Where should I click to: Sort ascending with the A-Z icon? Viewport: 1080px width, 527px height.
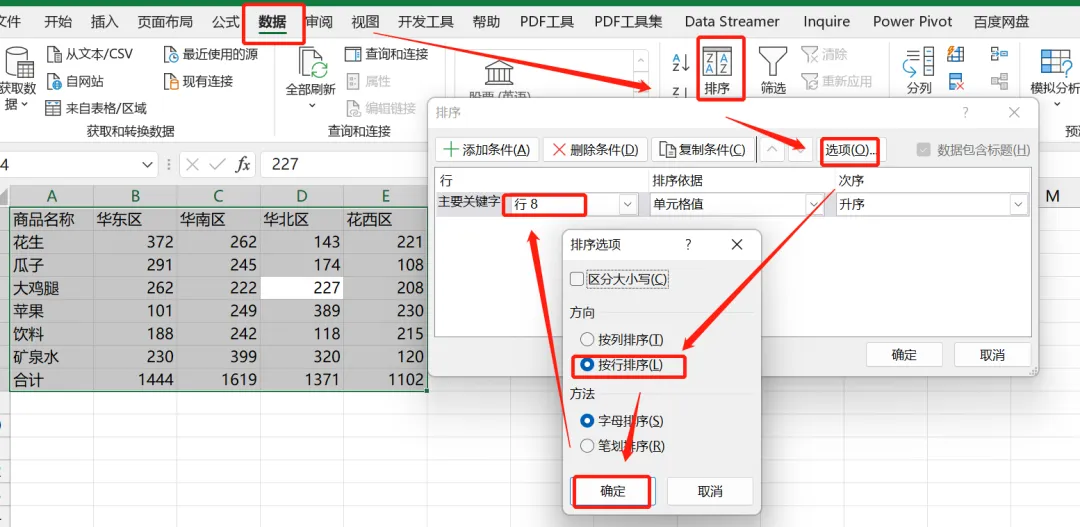(x=681, y=63)
